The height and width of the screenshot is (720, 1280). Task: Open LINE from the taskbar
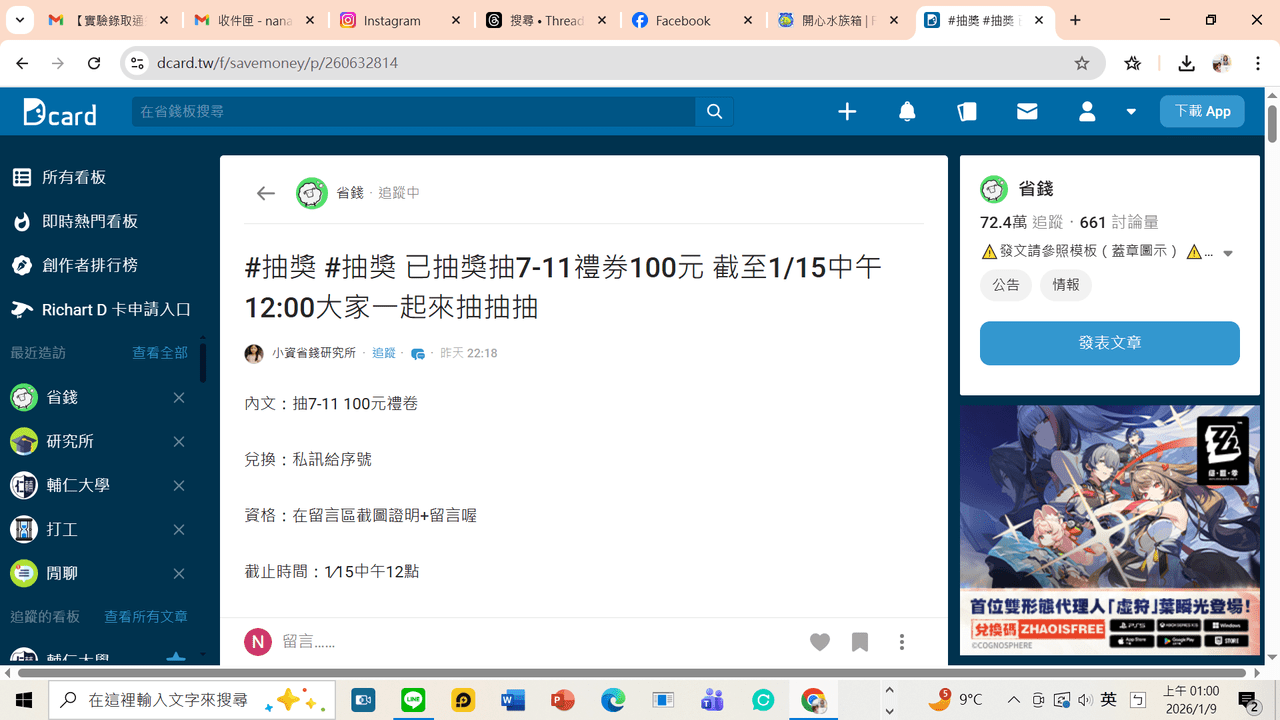coord(413,700)
